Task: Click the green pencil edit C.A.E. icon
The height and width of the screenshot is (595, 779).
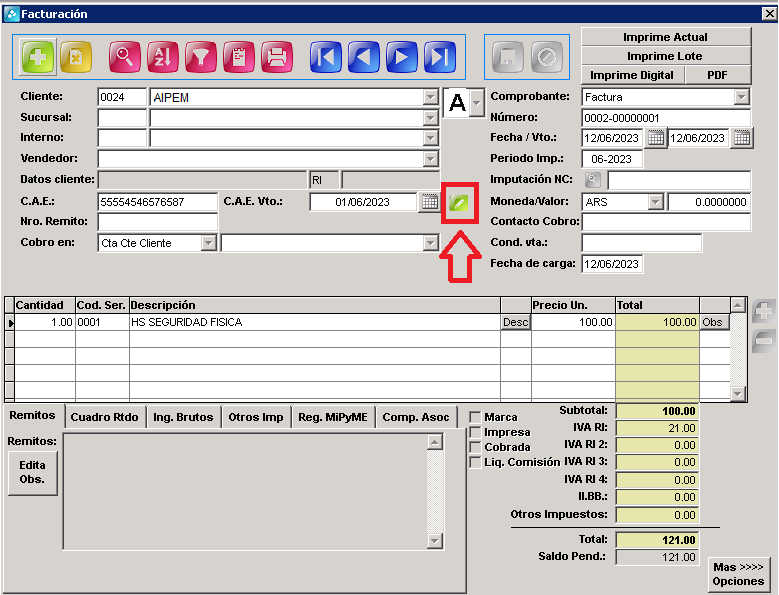Action: point(459,203)
